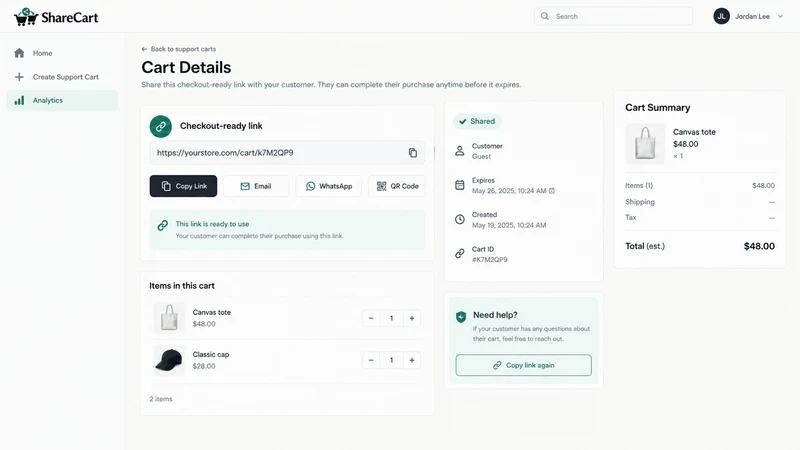Screen dimensions: 800x450
Task: Click the Expires calendar icon
Action: (x=460, y=185)
